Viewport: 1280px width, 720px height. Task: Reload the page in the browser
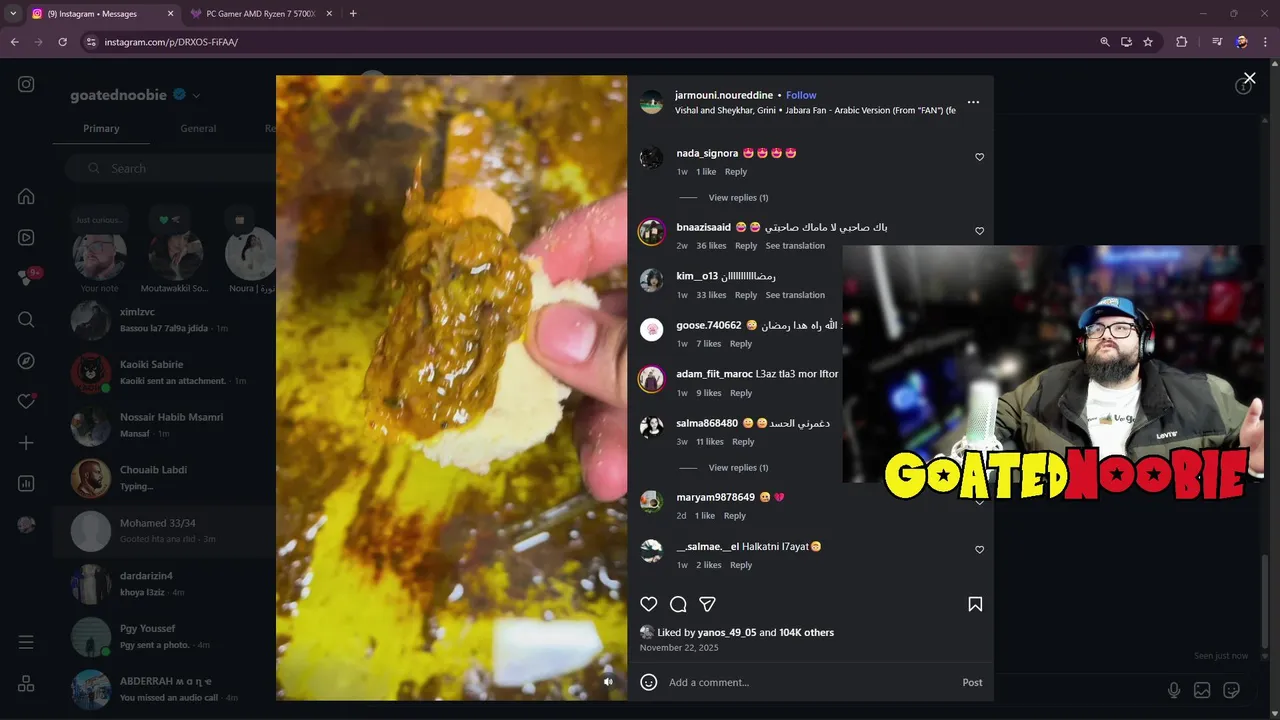(x=62, y=42)
